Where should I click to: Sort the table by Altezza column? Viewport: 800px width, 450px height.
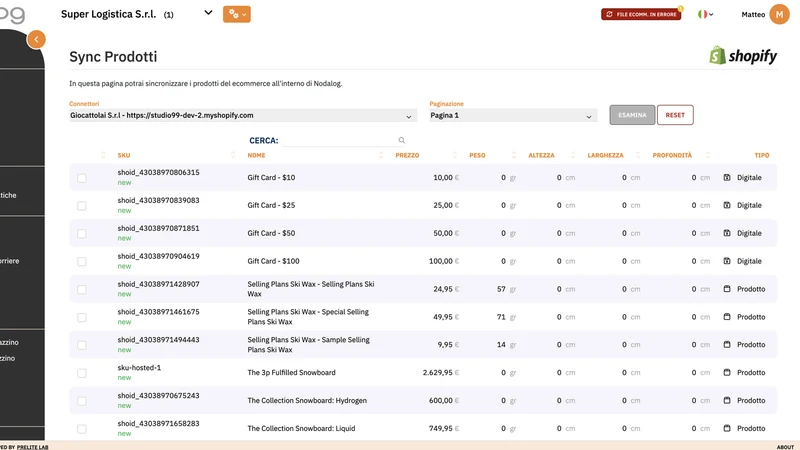pyautogui.click(x=541, y=155)
